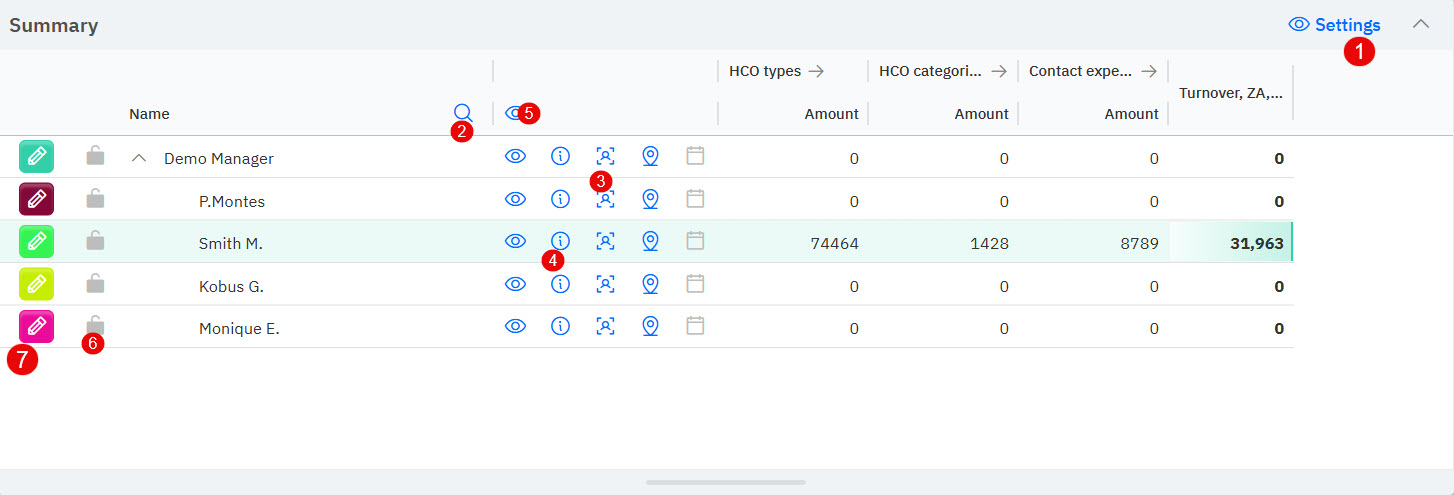Expand HCO types column group arrow

[x=816, y=71]
